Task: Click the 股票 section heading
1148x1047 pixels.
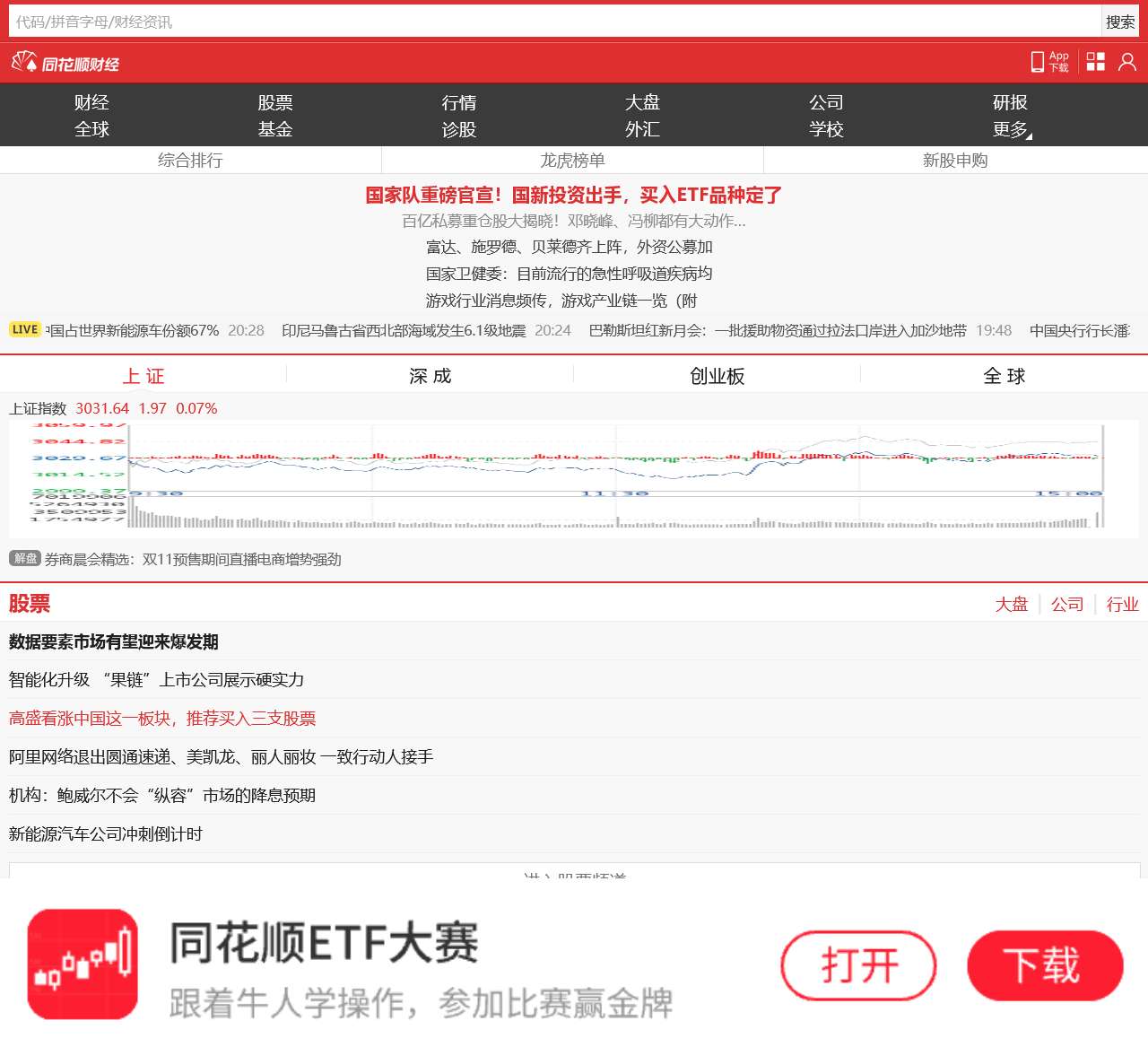Action: 30,604
